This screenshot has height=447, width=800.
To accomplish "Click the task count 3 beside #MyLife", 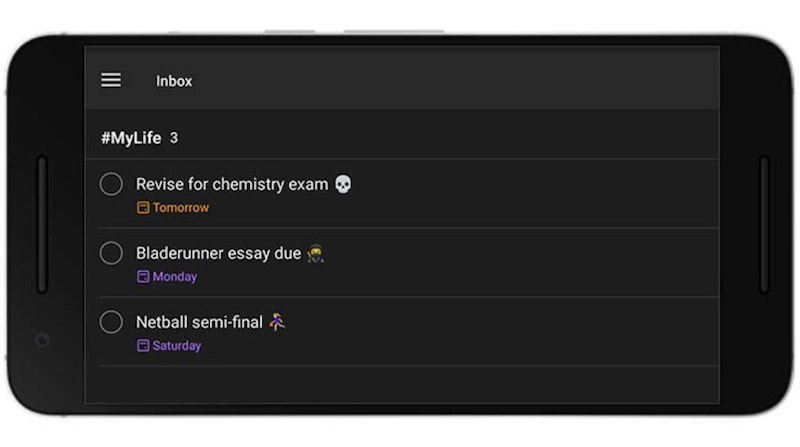I will [174, 138].
